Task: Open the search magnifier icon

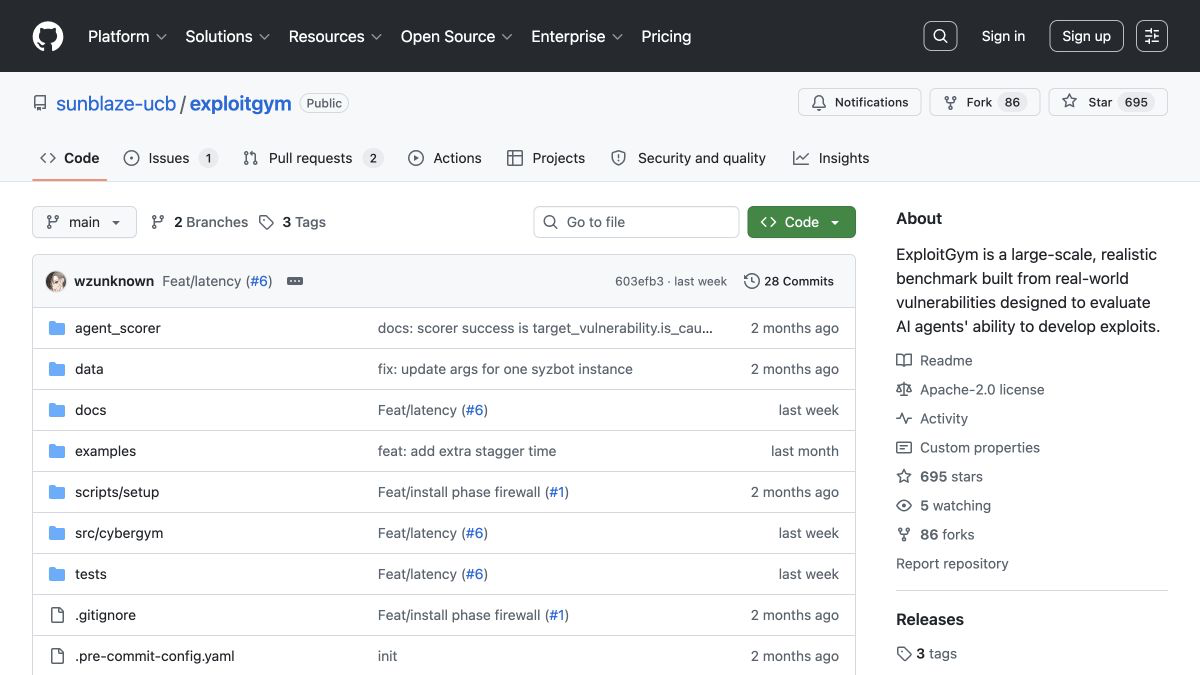Action: click(x=940, y=36)
